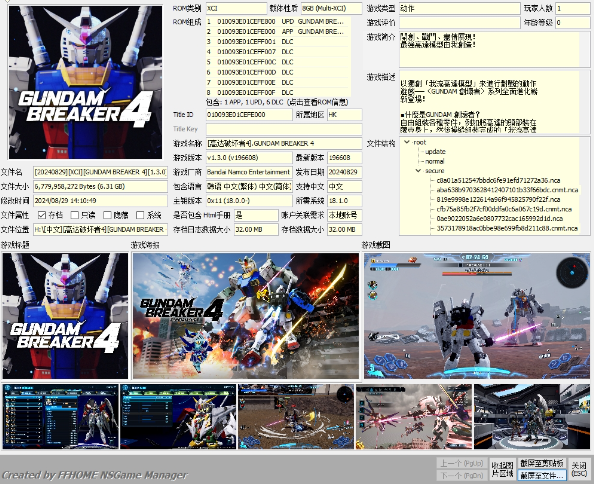This screenshot has width=594, height=484.
Task: Select the 35731789...cnmt.nca file entry
Action: coord(507,228)
